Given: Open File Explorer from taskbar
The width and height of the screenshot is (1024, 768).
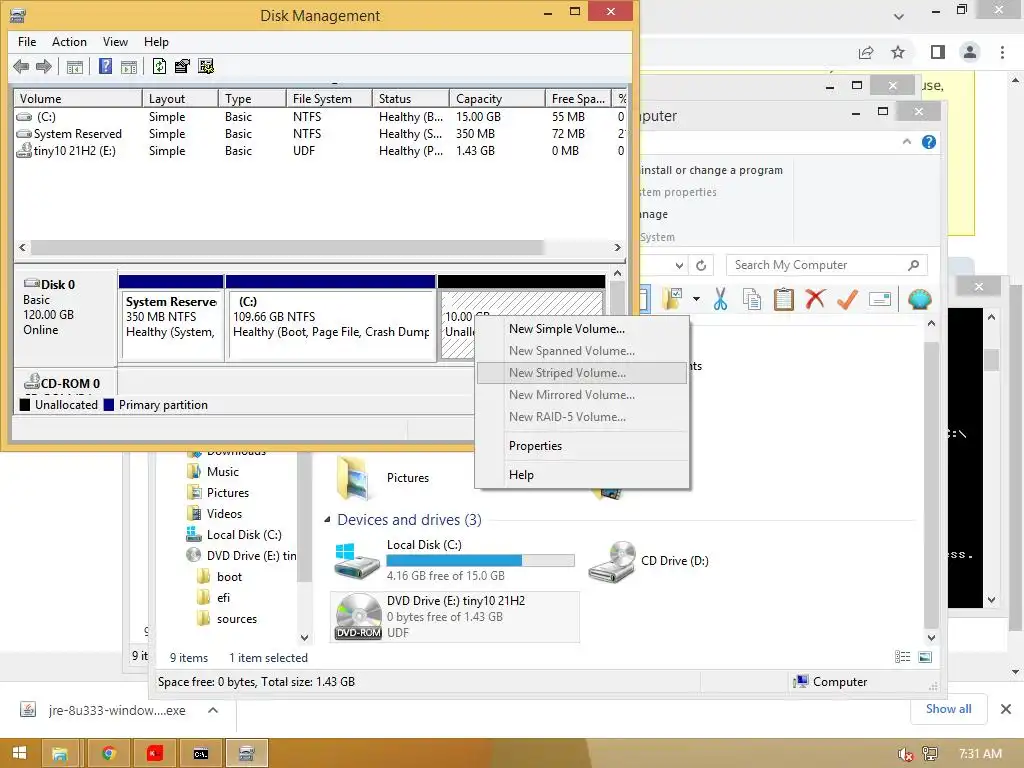Looking at the screenshot, I should [60, 754].
